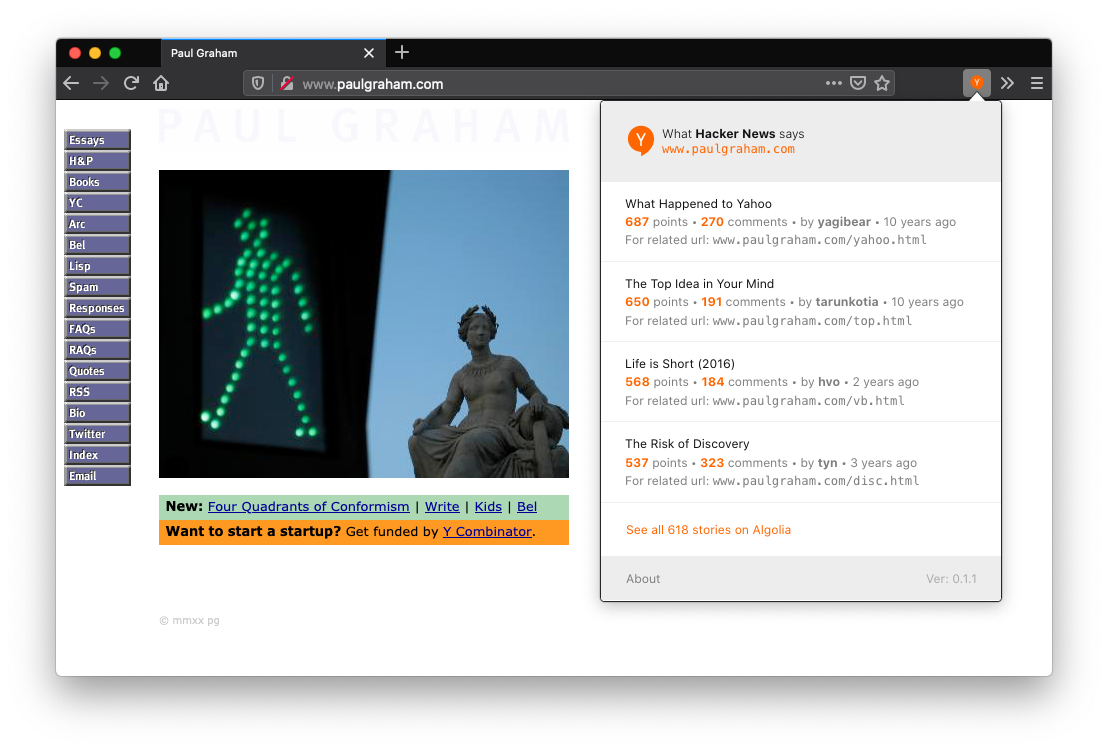Expand overflow toolbar chevrons
Image resolution: width=1108 pixels, height=750 pixels.
(1007, 83)
